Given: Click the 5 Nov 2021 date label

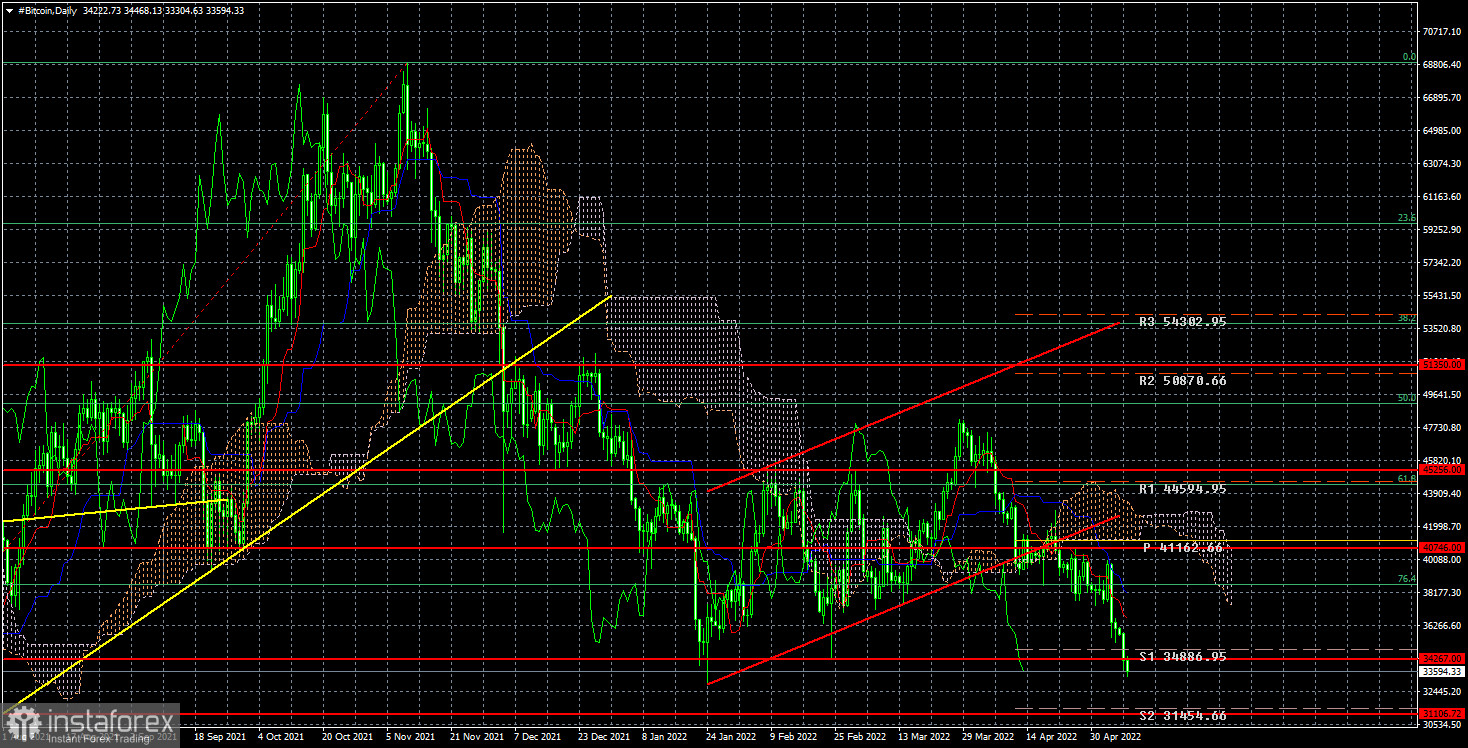Looking at the screenshot, I should point(411,737).
